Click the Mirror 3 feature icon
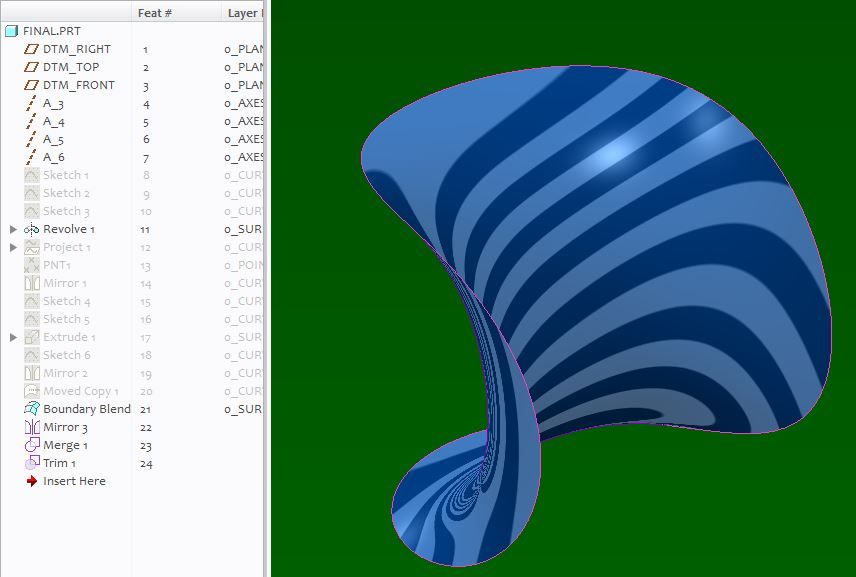This screenshot has height=577, width=856. coord(32,427)
